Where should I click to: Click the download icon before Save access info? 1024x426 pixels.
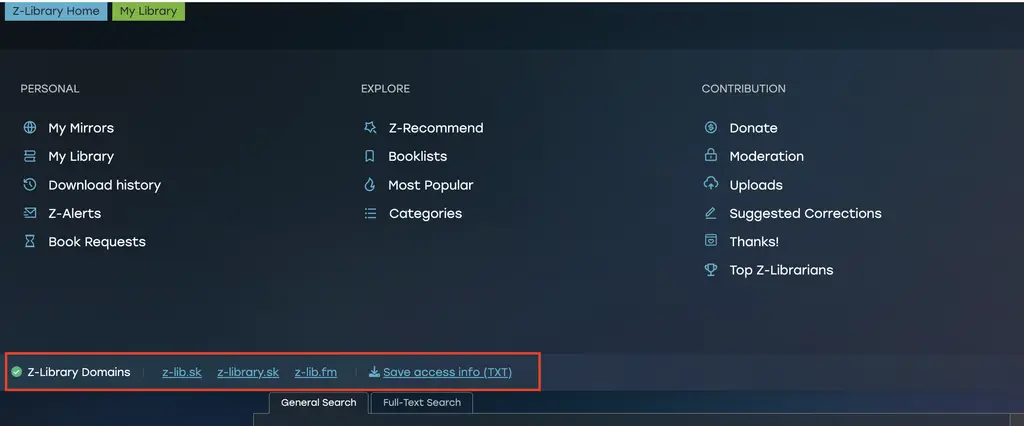click(374, 372)
